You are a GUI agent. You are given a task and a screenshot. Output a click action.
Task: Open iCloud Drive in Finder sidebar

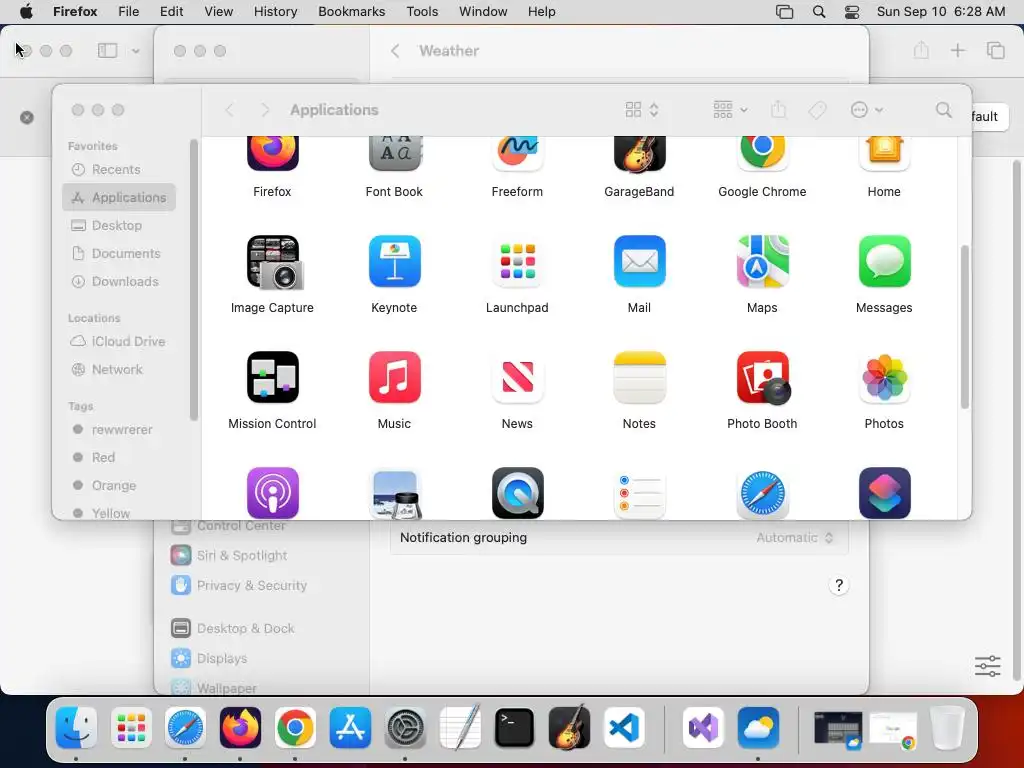point(120,342)
